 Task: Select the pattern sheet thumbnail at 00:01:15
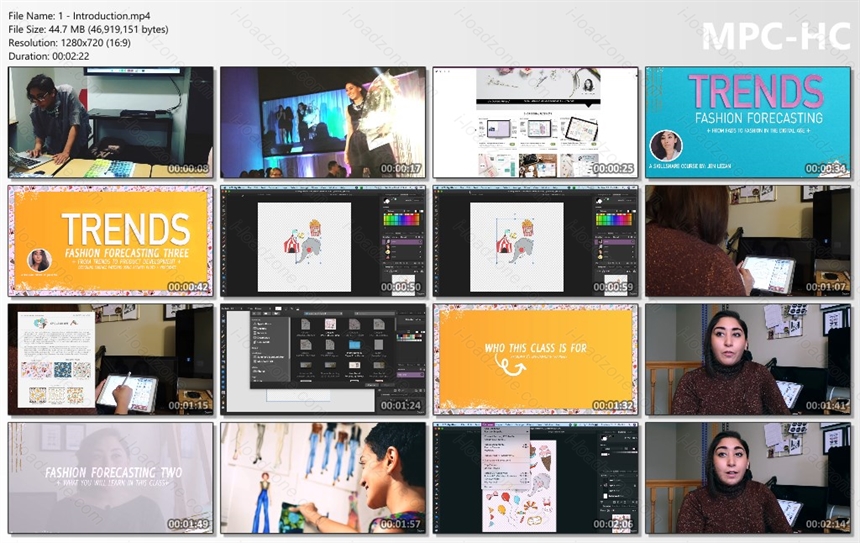(x=111, y=359)
